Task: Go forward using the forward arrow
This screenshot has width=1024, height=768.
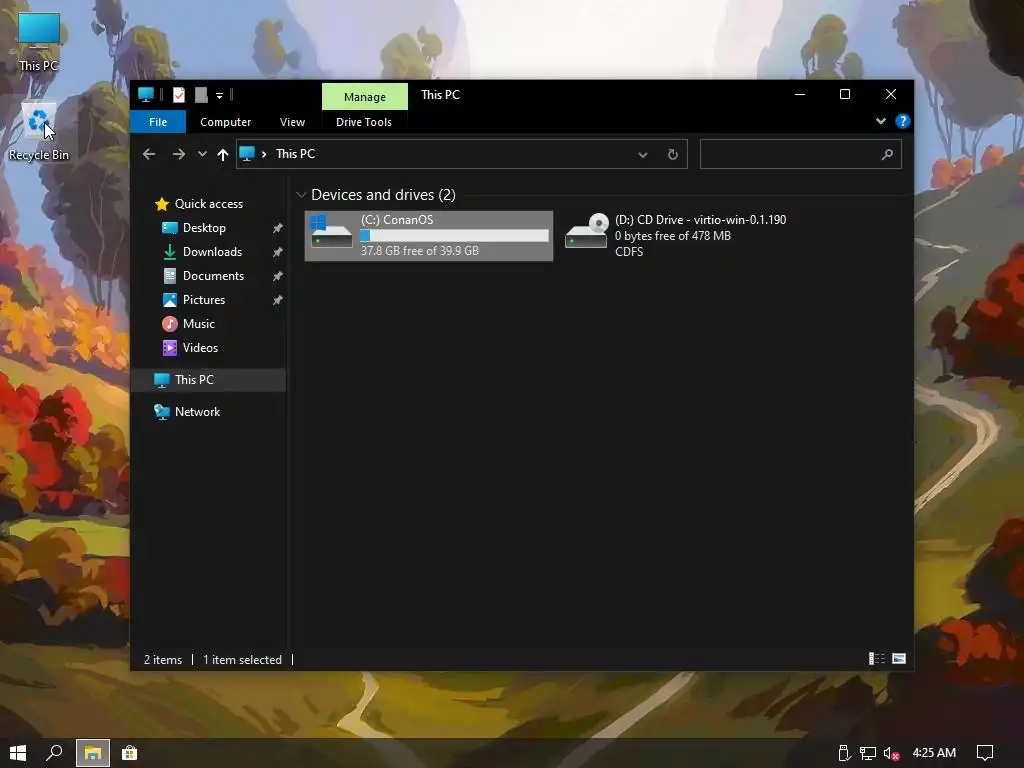Action: pos(178,154)
